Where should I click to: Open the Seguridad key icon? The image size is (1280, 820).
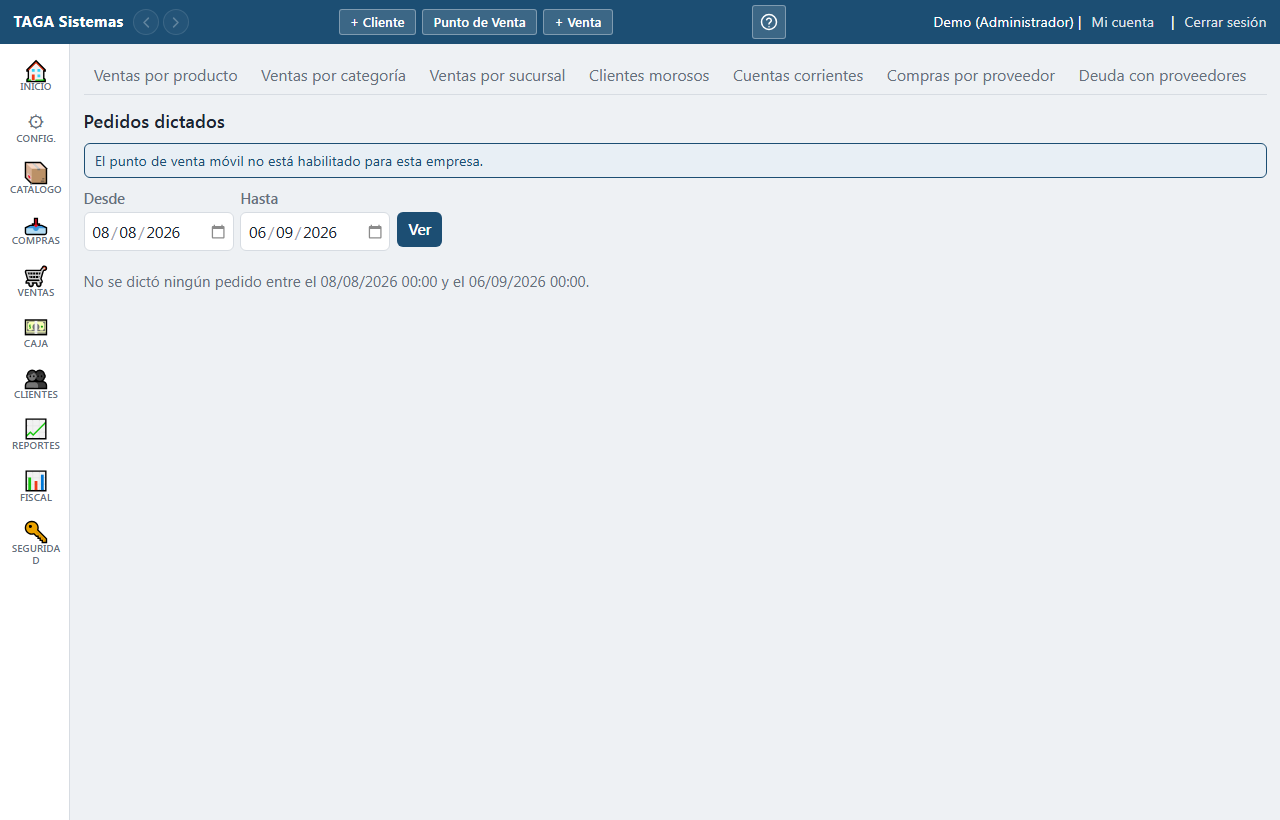(x=35, y=532)
